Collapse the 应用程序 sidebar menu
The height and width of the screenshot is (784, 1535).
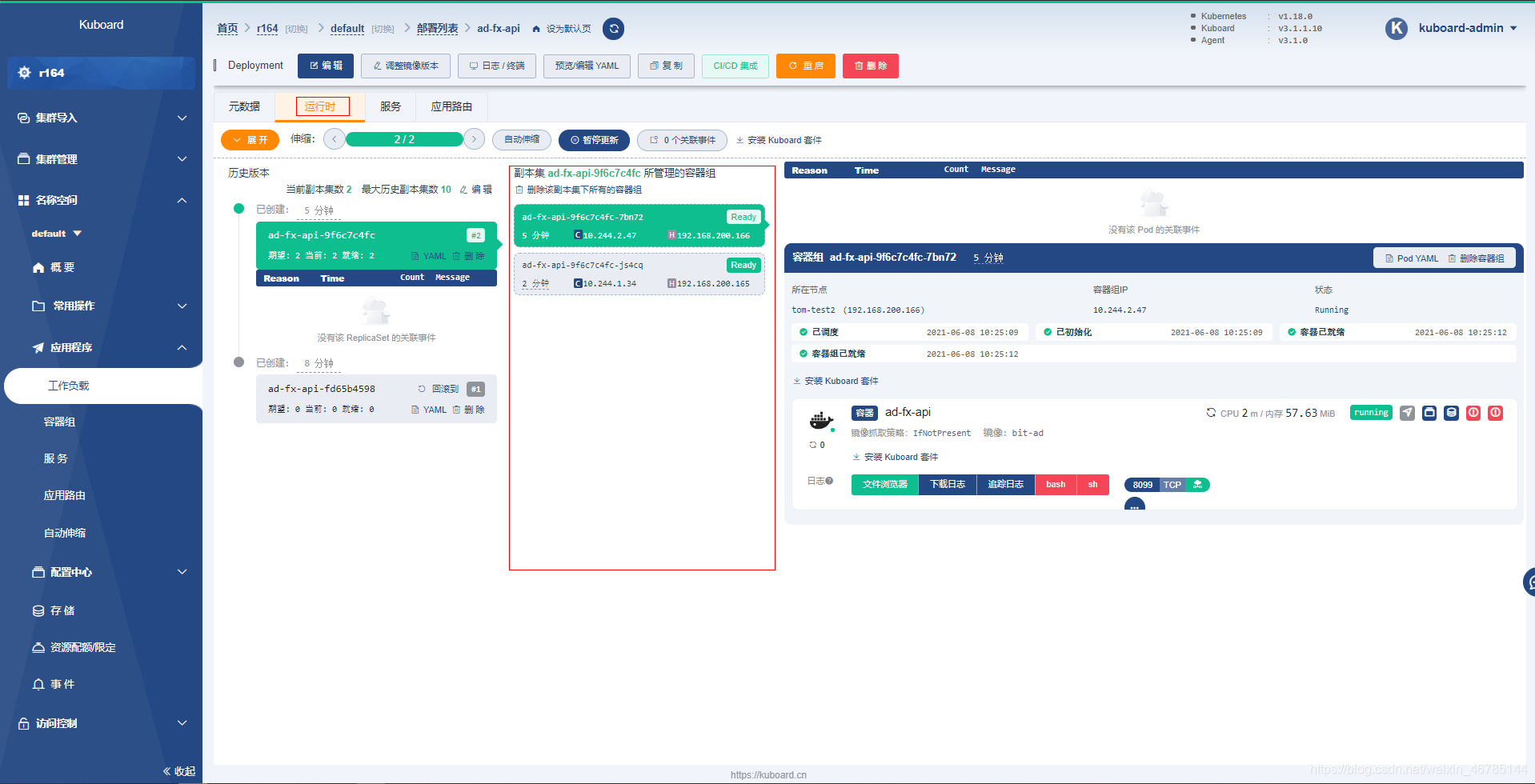(x=101, y=347)
